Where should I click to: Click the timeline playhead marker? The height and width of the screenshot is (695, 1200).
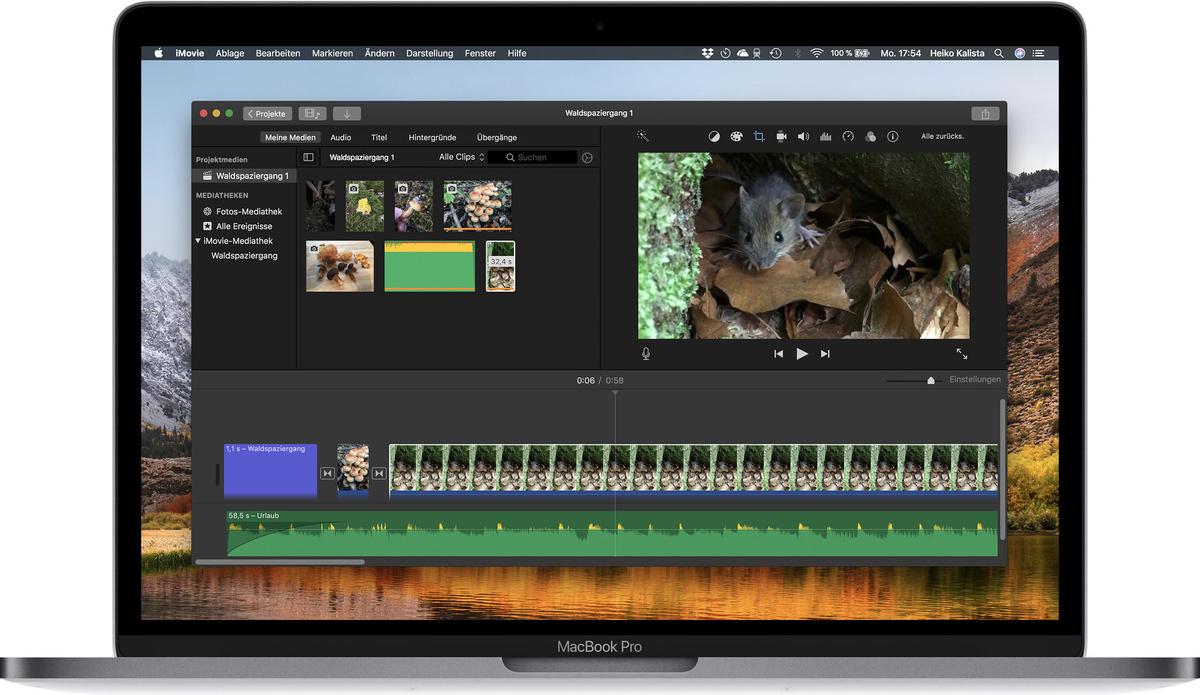[615, 393]
